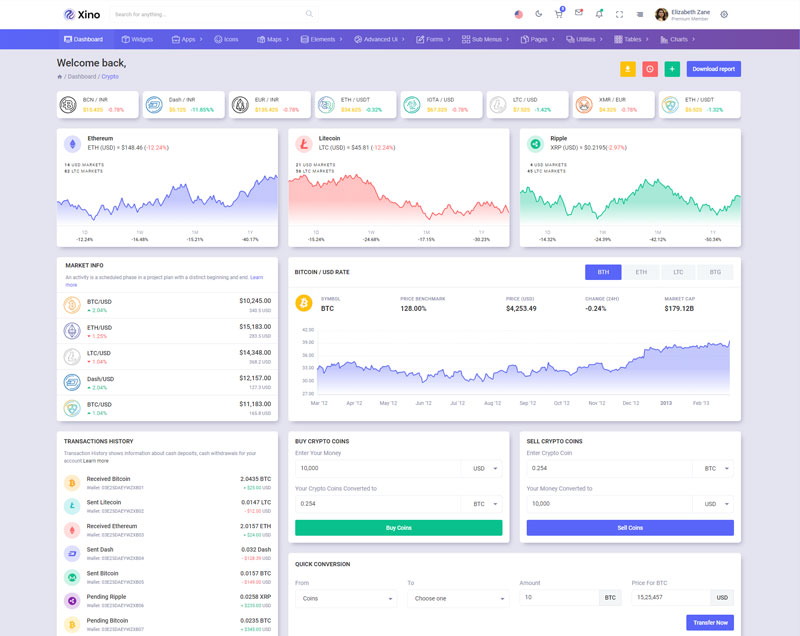800x636 pixels.
Task: Open the settings gear in header
Action: 724,14
